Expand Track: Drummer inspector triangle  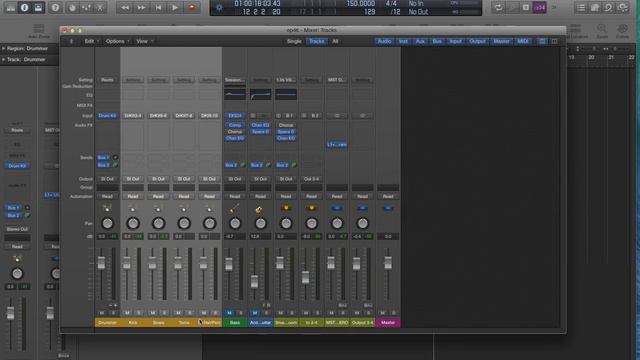click(x=4, y=60)
